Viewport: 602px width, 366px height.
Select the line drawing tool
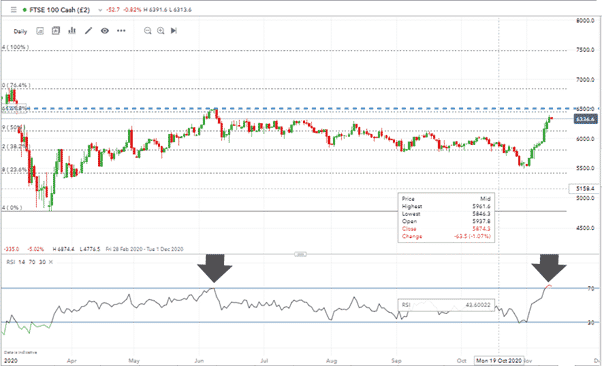click(x=89, y=31)
